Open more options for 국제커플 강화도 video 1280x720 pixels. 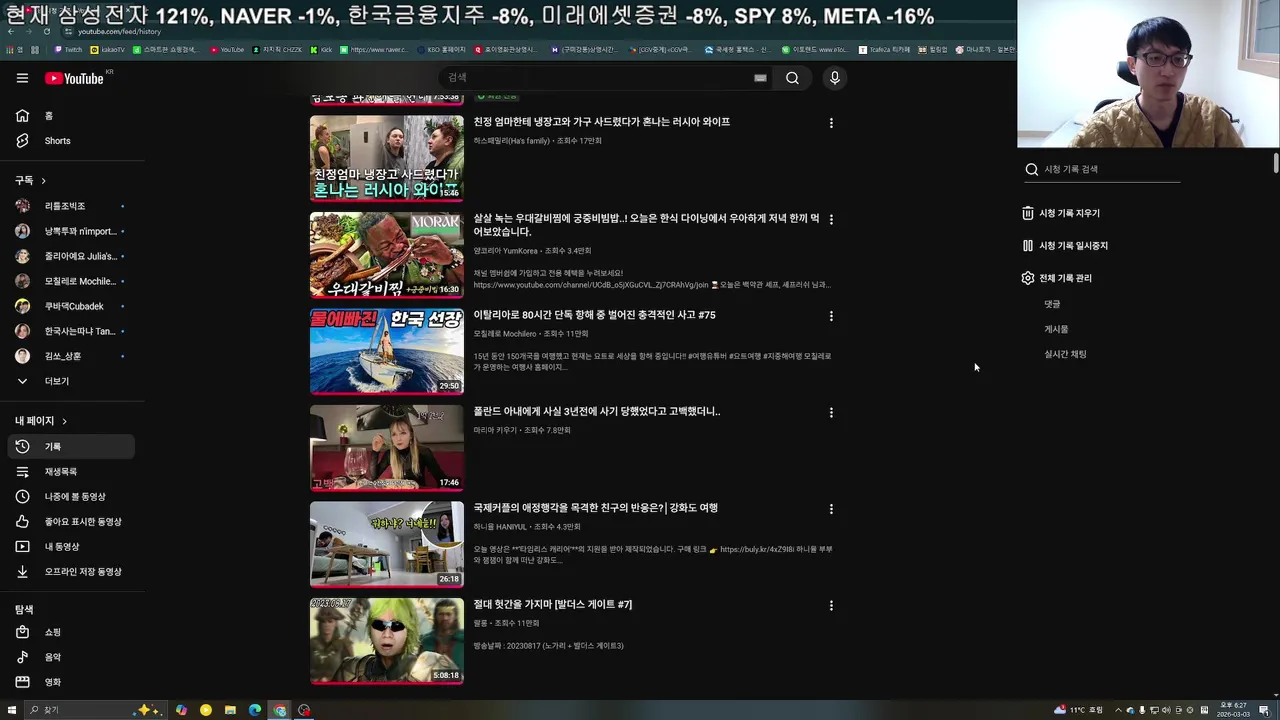(x=831, y=509)
